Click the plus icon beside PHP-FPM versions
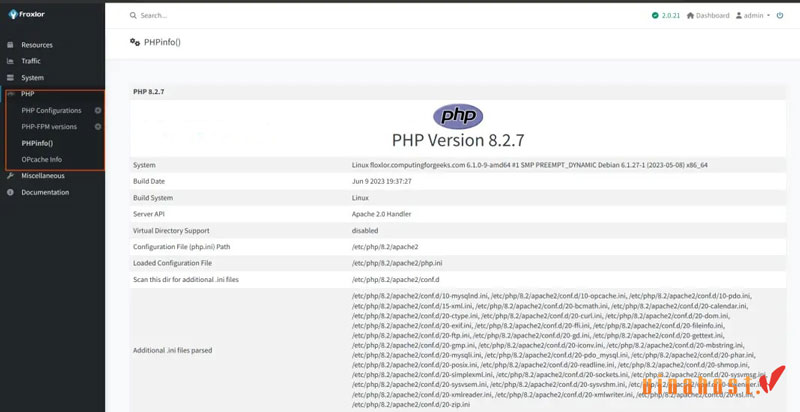This screenshot has height=412, width=800. (98, 126)
